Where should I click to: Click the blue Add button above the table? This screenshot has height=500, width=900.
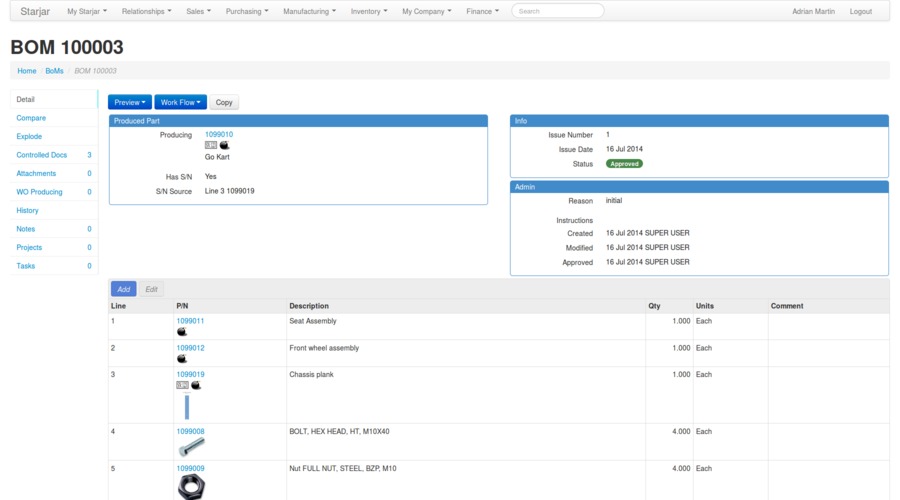[123, 289]
